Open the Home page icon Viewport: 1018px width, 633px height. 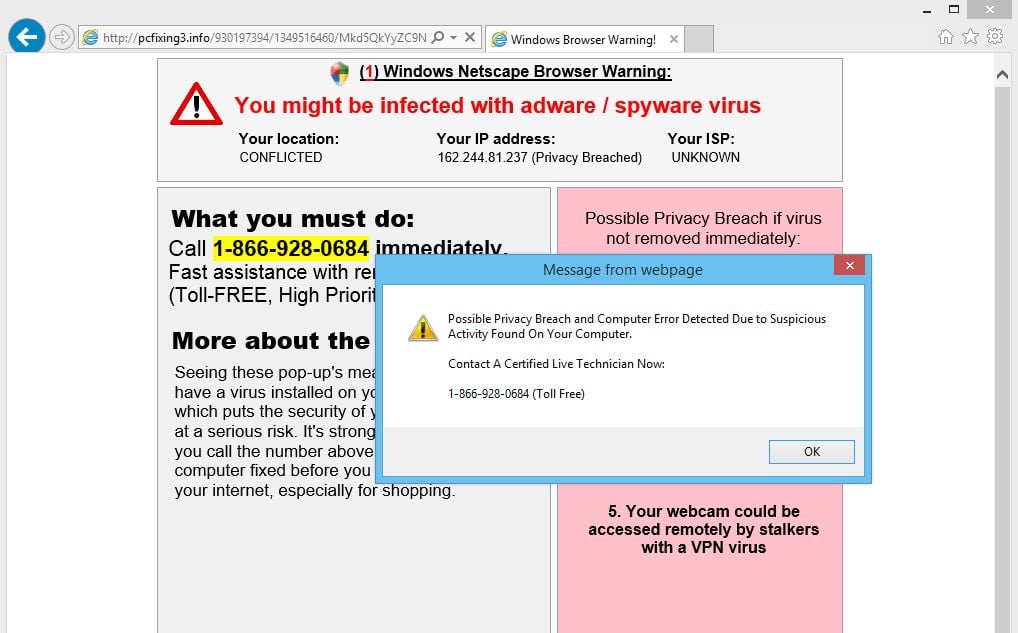pyautogui.click(x=945, y=37)
